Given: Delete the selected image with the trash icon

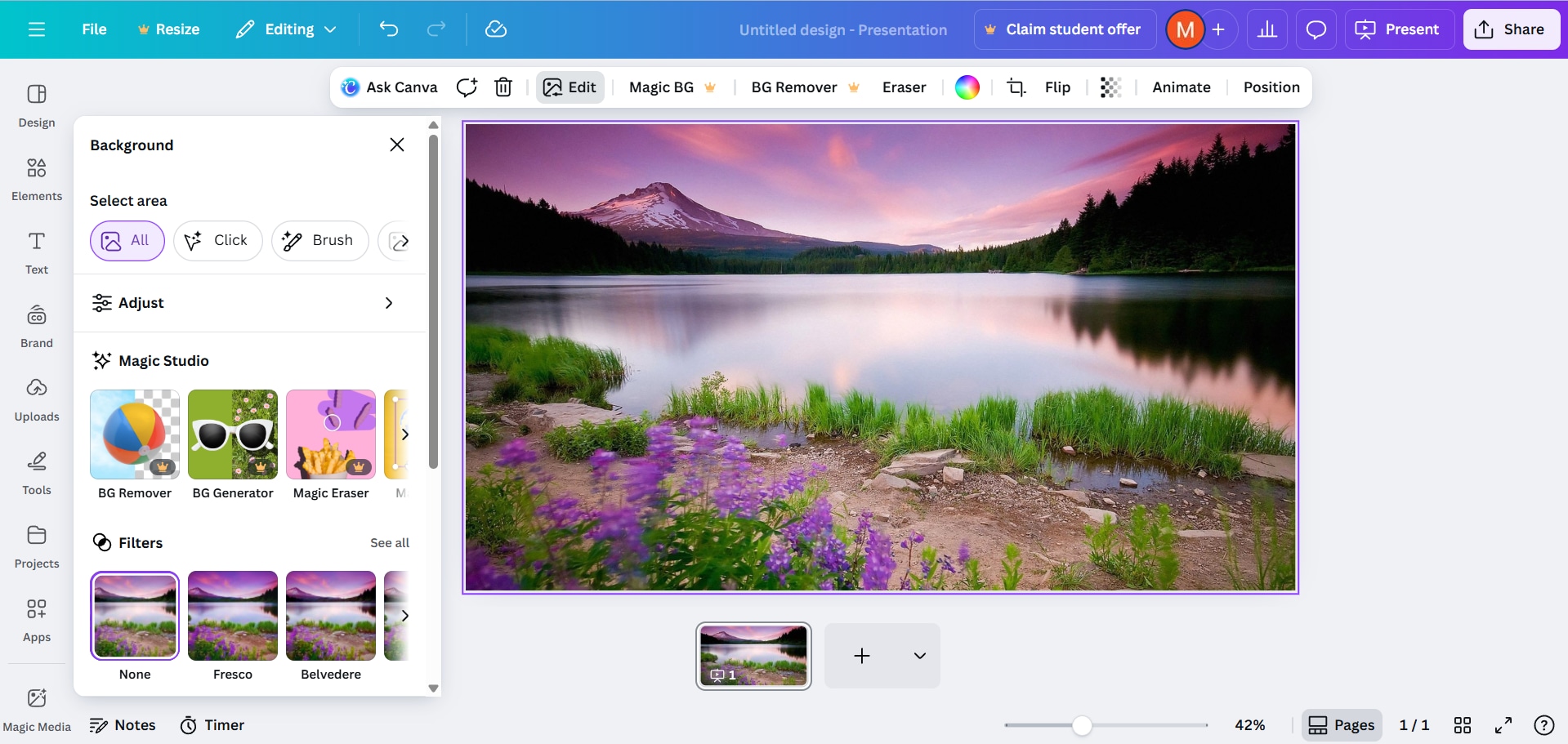Looking at the screenshot, I should [503, 87].
